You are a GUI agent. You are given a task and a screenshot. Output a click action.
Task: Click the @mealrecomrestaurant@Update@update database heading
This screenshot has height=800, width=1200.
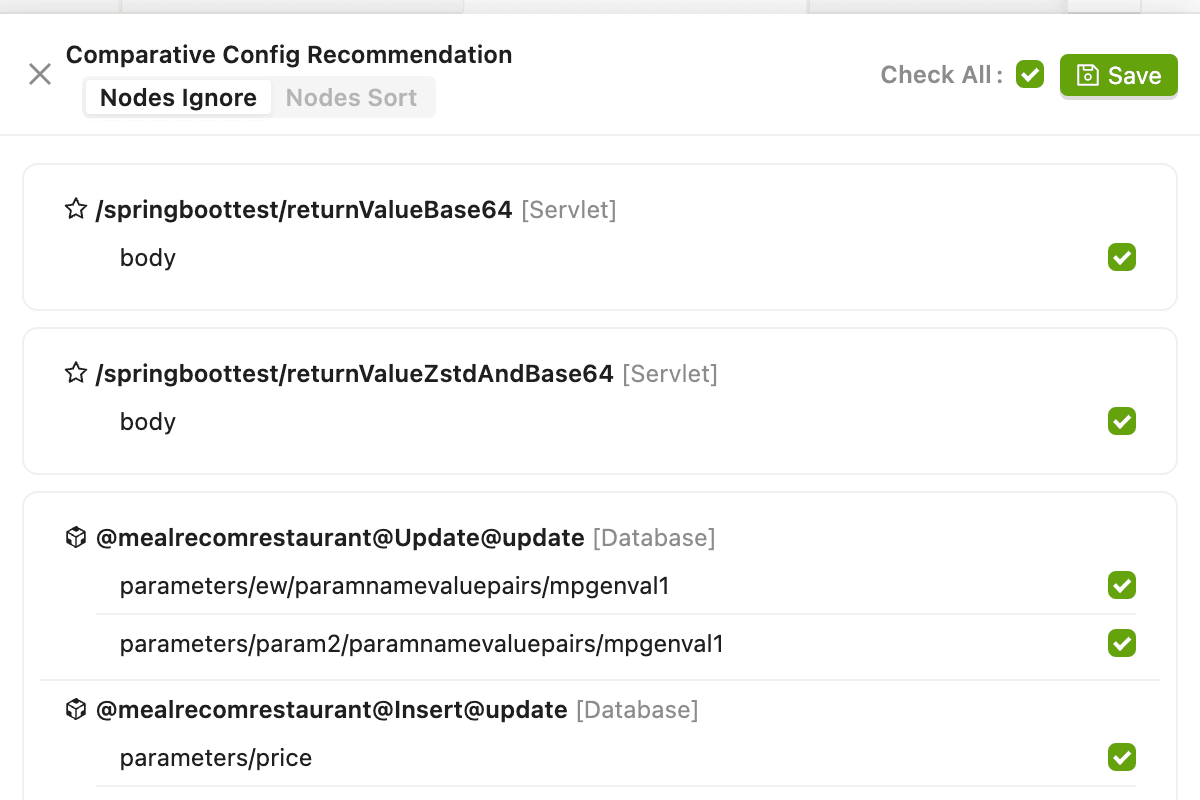coord(340,538)
